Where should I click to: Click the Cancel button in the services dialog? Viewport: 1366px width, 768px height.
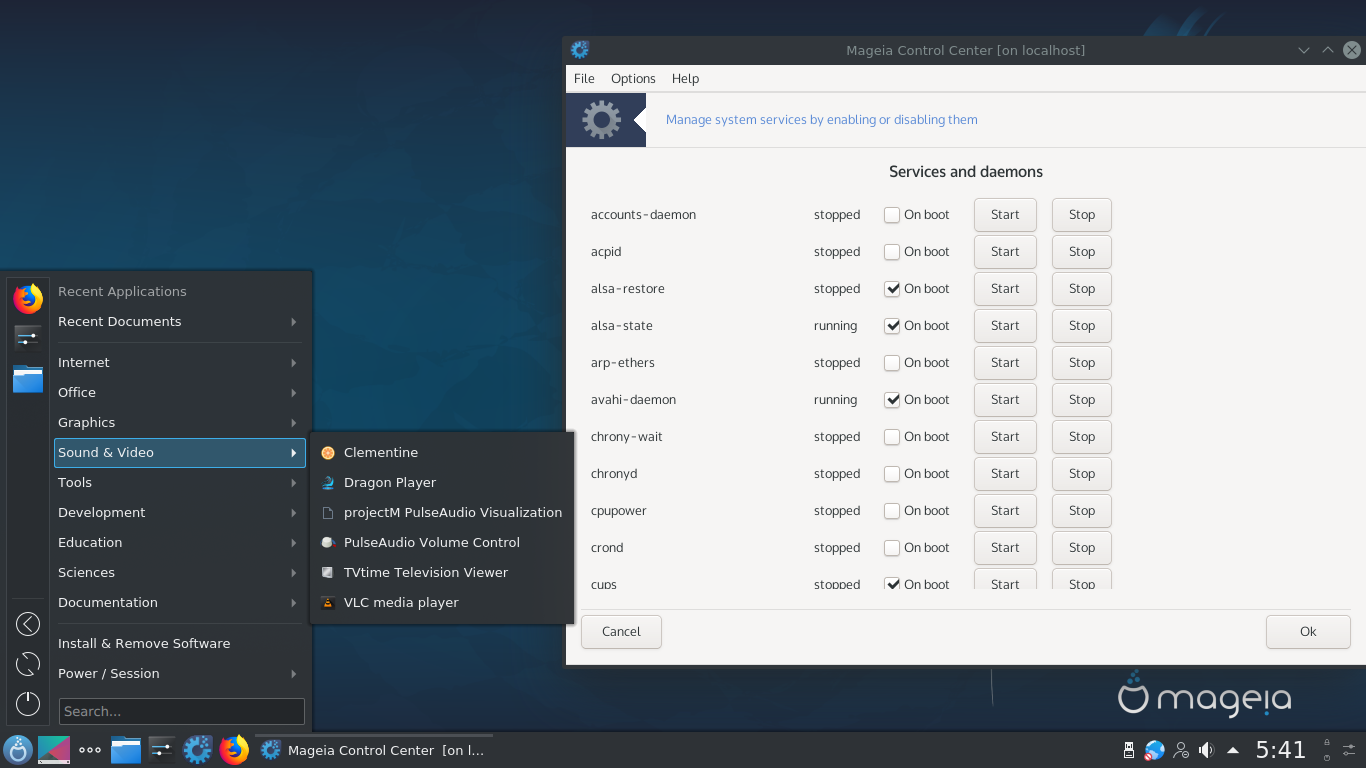[621, 632]
